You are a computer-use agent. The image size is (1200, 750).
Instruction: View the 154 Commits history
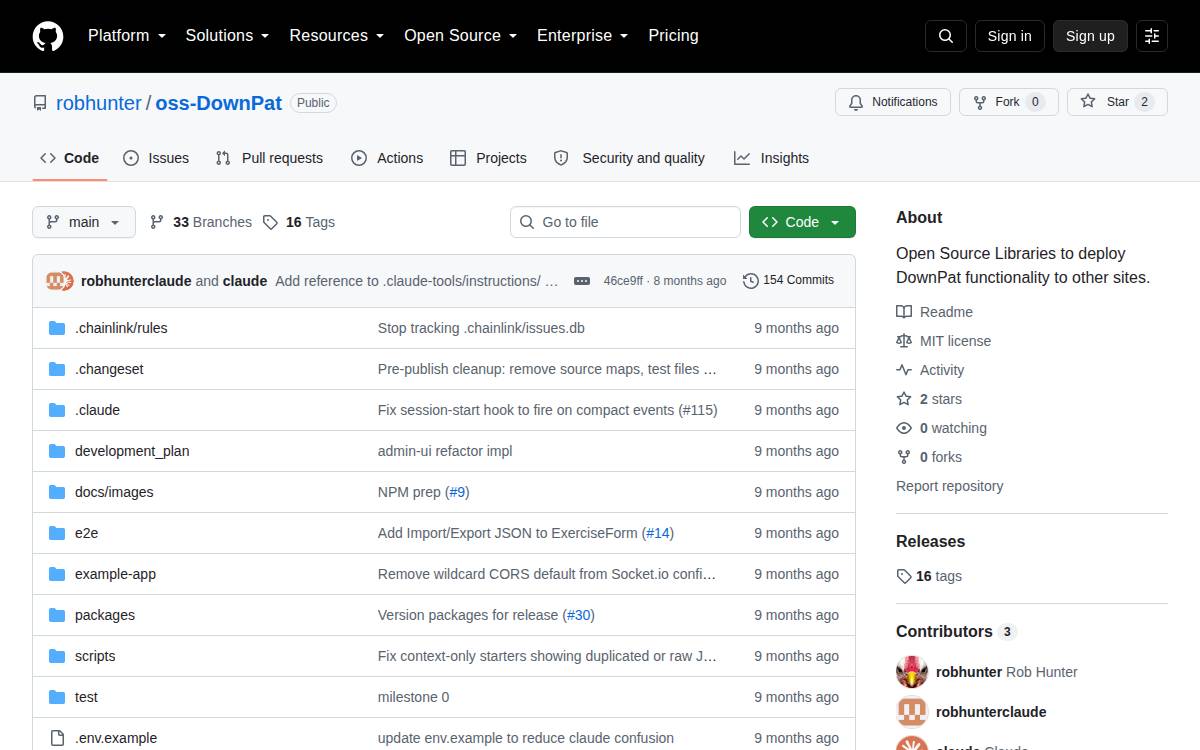tap(788, 280)
